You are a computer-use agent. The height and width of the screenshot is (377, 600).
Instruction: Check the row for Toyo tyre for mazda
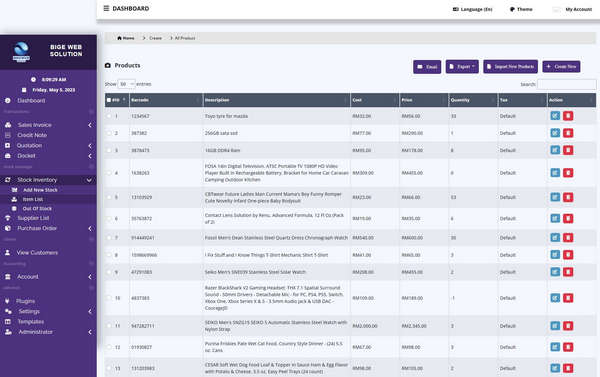(x=109, y=116)
